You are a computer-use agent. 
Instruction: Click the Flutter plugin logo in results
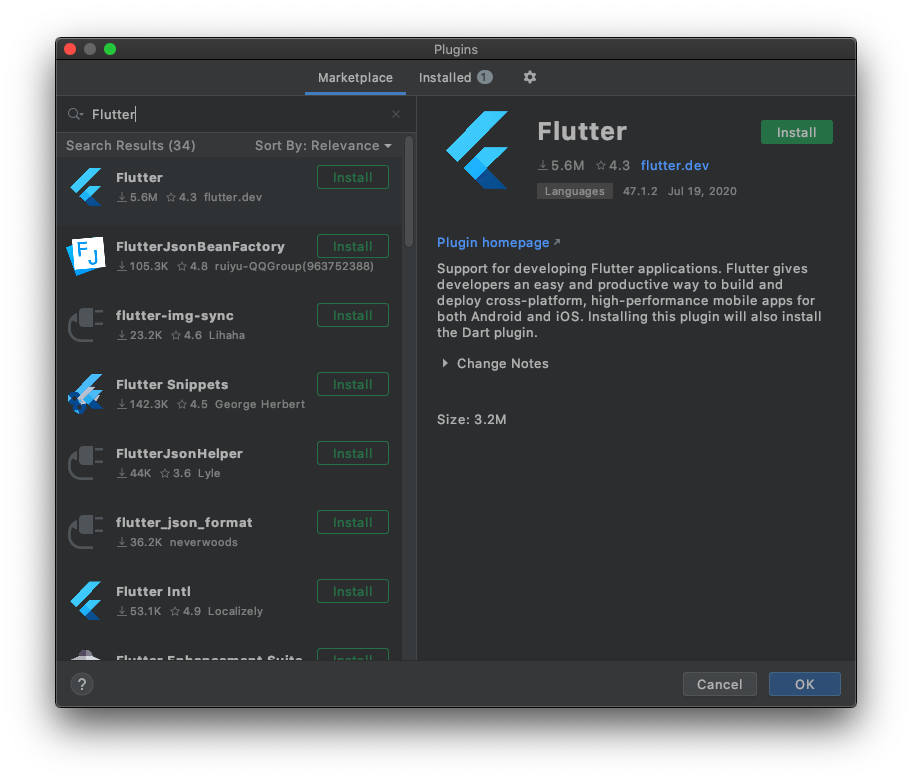click(x=86, y=187)
